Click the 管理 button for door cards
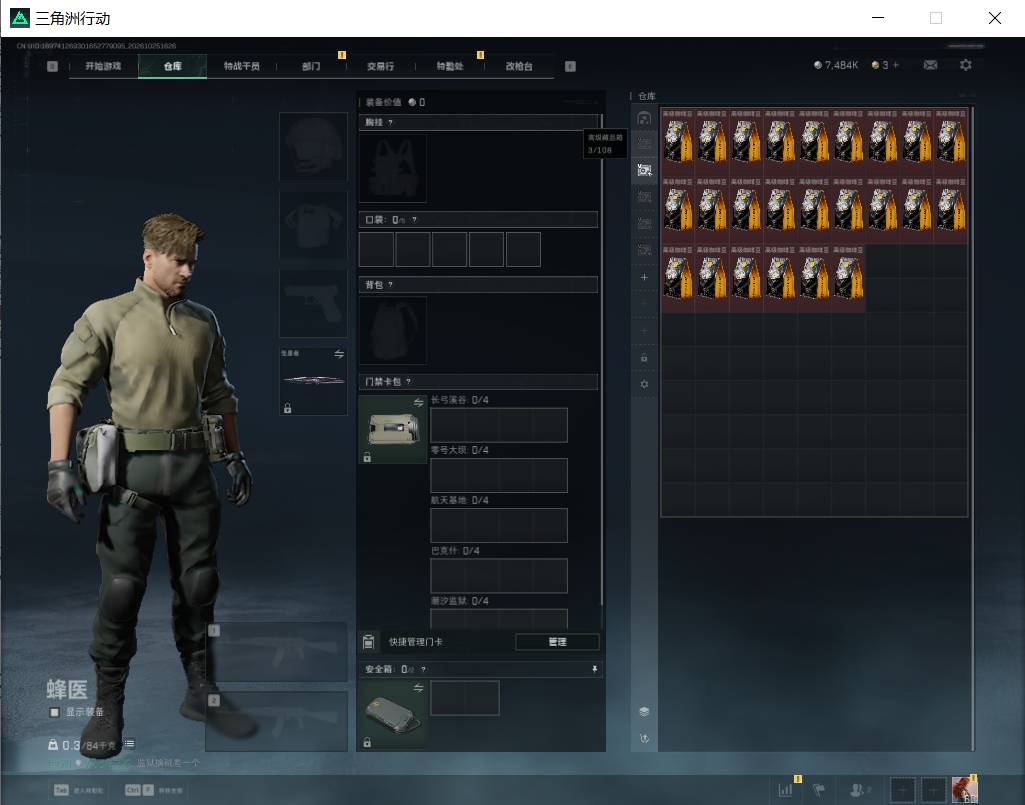 (557, 642)
